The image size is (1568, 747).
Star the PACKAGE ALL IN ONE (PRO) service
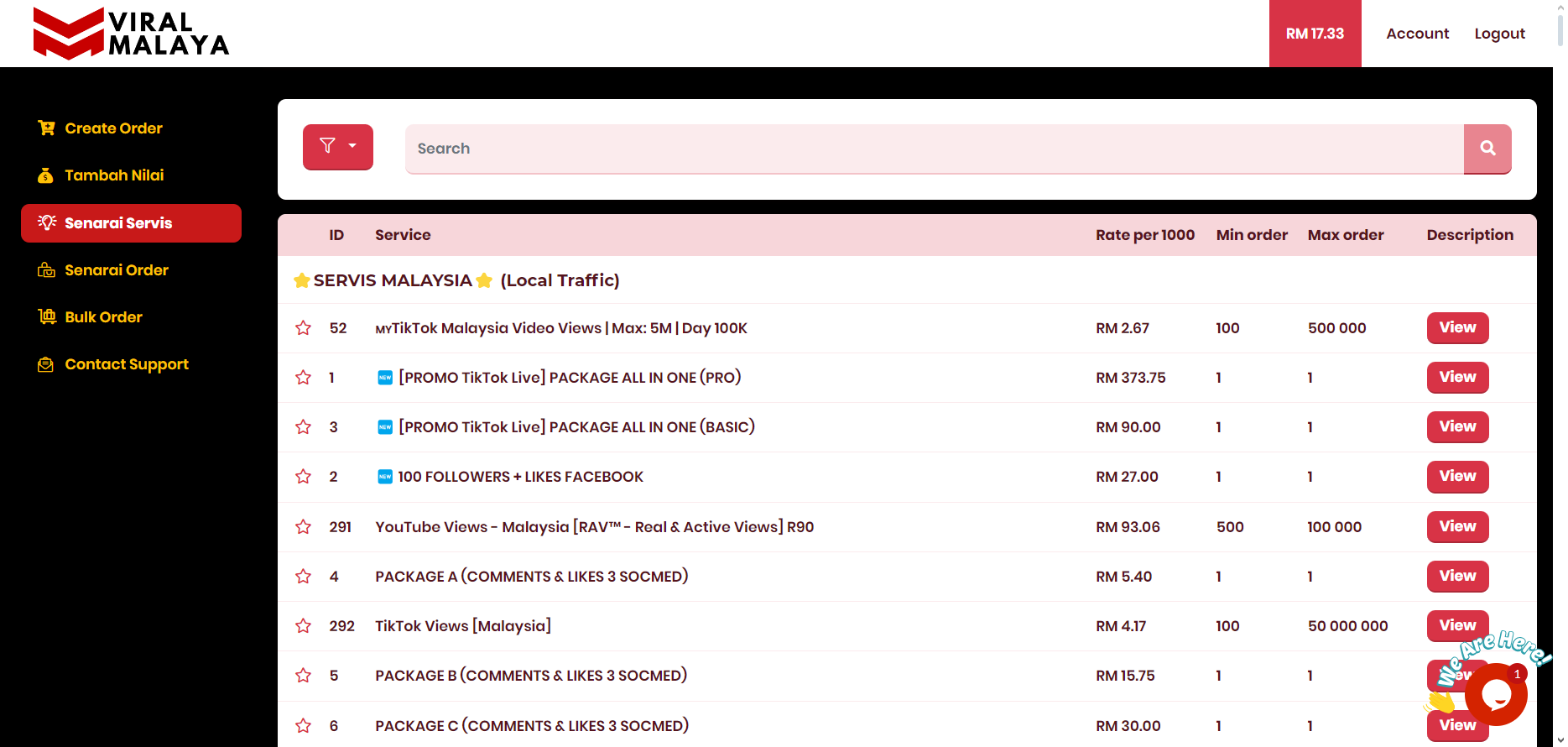point(304,378)
